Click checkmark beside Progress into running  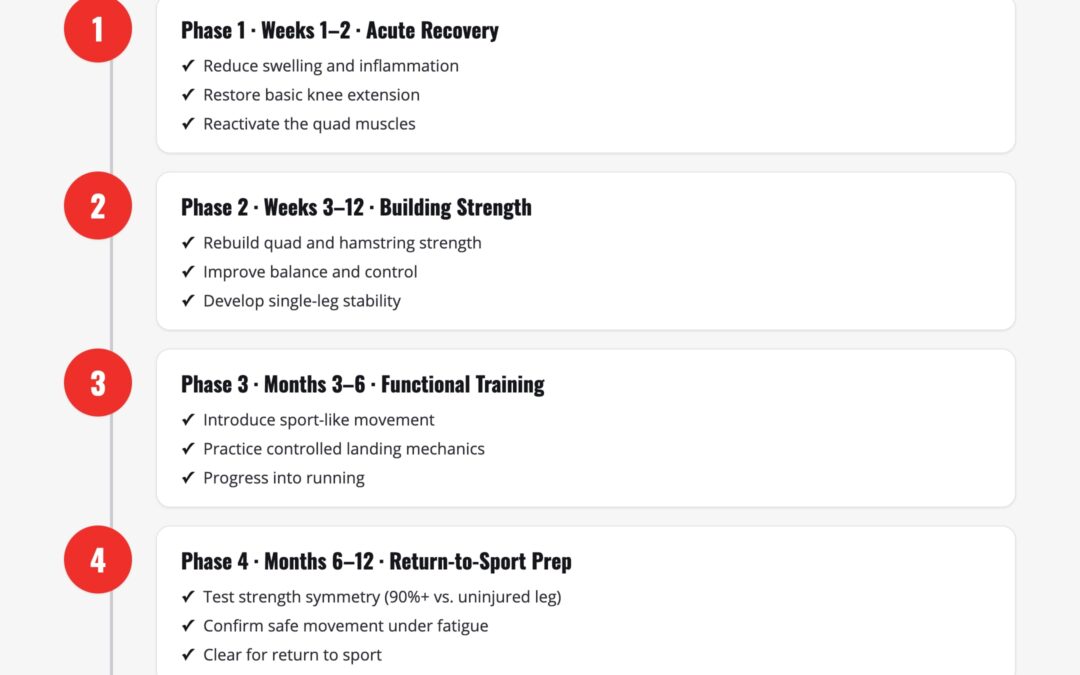tap(188, 478)
